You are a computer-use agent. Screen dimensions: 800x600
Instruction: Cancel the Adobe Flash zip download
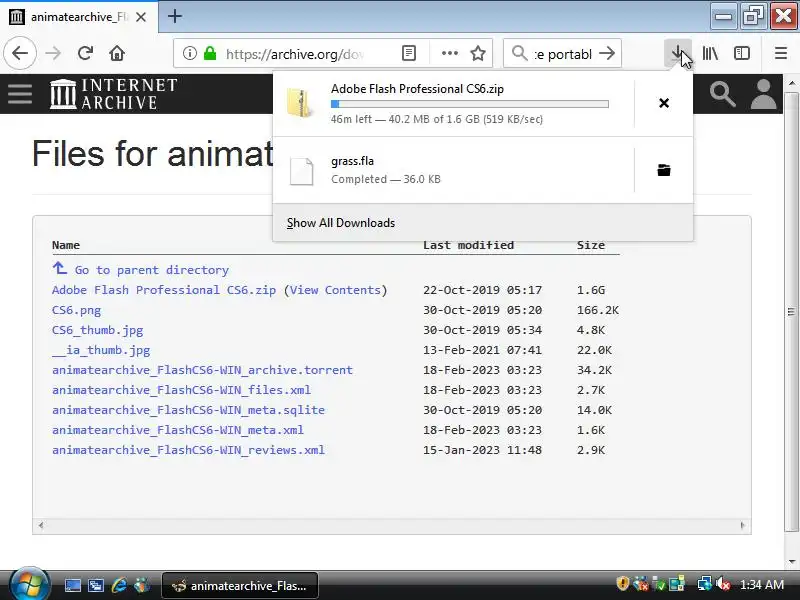pos(664,103)
